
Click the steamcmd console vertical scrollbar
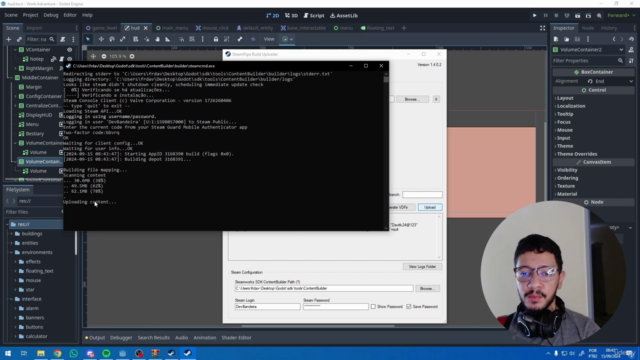[386, 151]
